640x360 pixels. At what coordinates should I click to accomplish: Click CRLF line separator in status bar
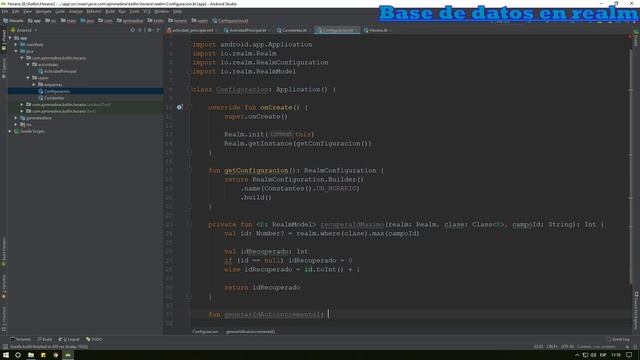click(552, 347)
